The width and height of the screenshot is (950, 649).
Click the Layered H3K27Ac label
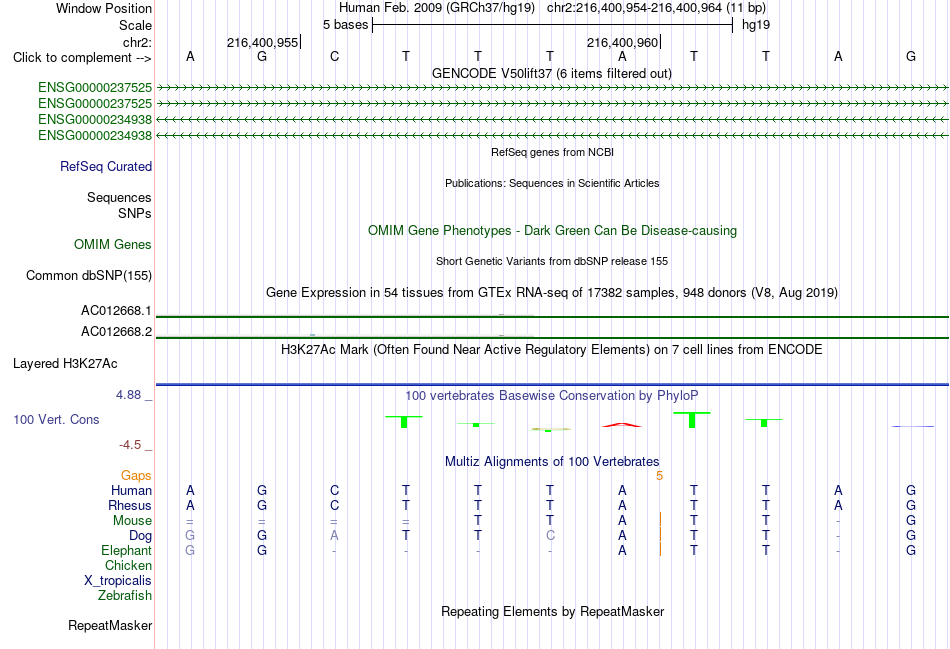pos(65,364)
